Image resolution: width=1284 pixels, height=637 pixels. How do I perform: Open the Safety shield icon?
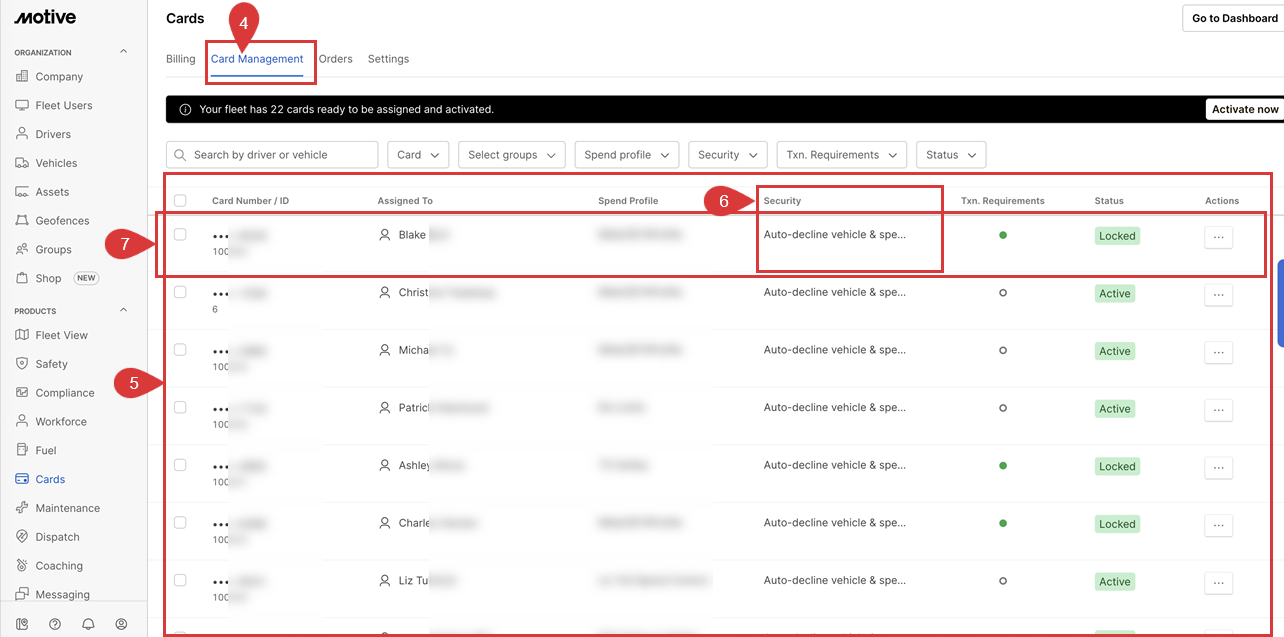(22, 364)
